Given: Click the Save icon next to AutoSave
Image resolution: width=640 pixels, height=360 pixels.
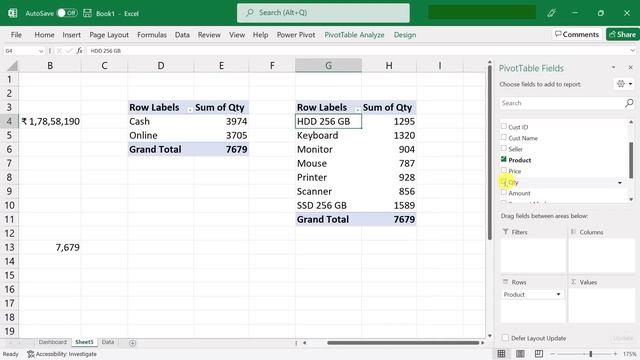Looking at the screenshot, I should click(87, 13).
